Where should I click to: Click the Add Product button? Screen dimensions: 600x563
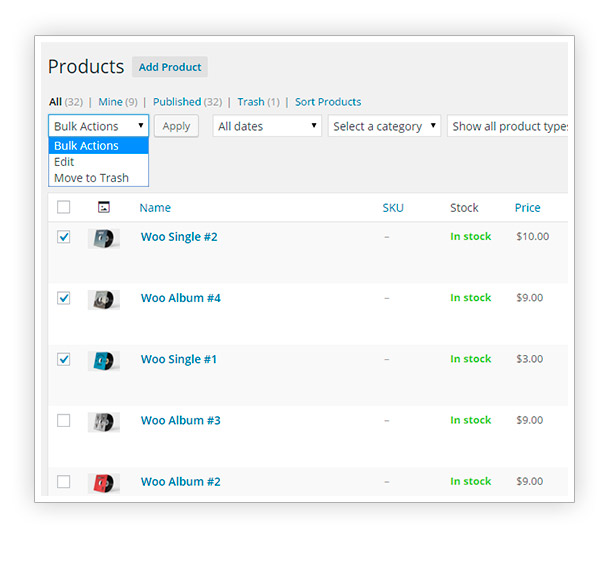pyautogui.click(x=170, y=67)
